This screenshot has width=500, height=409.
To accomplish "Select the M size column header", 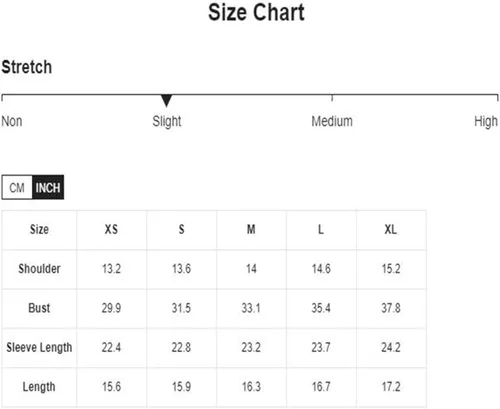I will pos(251,230).
